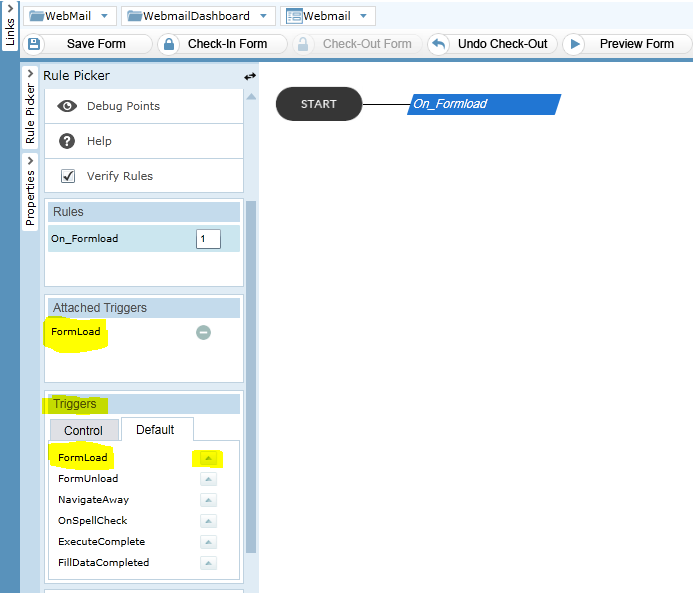This screenshot has height=593, width=693.
Task: Click the On_Formload order number field
Action: (x=208, y=239)
